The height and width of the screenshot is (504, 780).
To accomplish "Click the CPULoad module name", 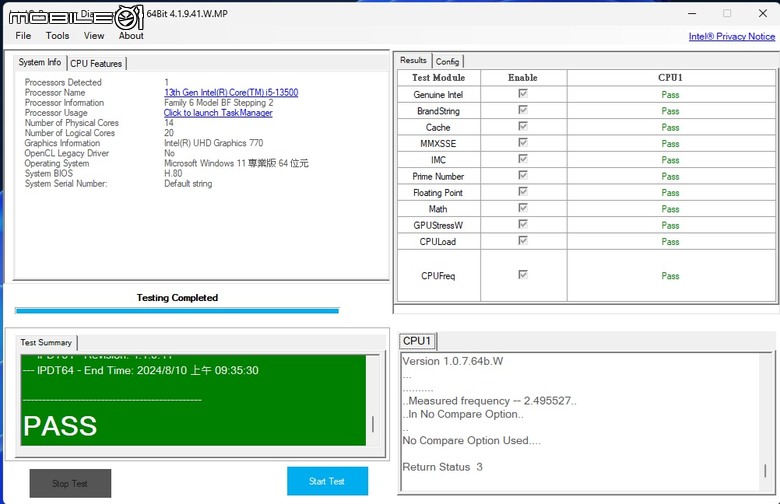I will 438,242.
